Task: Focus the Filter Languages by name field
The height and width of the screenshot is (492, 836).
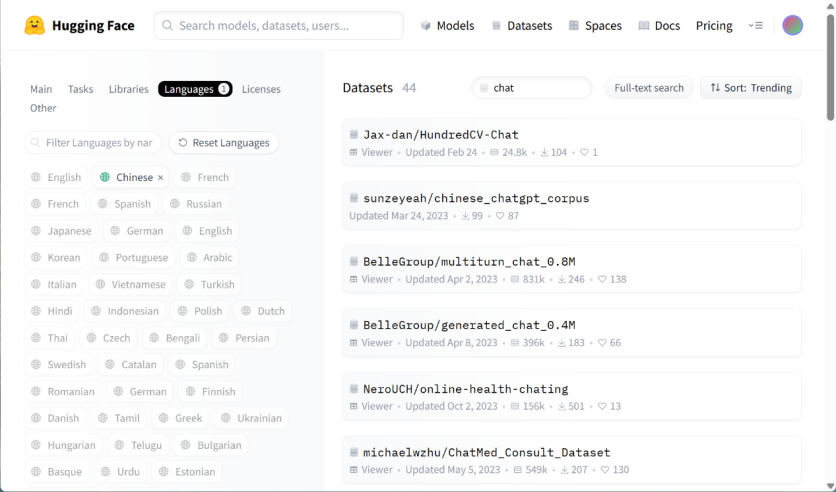Action: [x=93, y=143]
